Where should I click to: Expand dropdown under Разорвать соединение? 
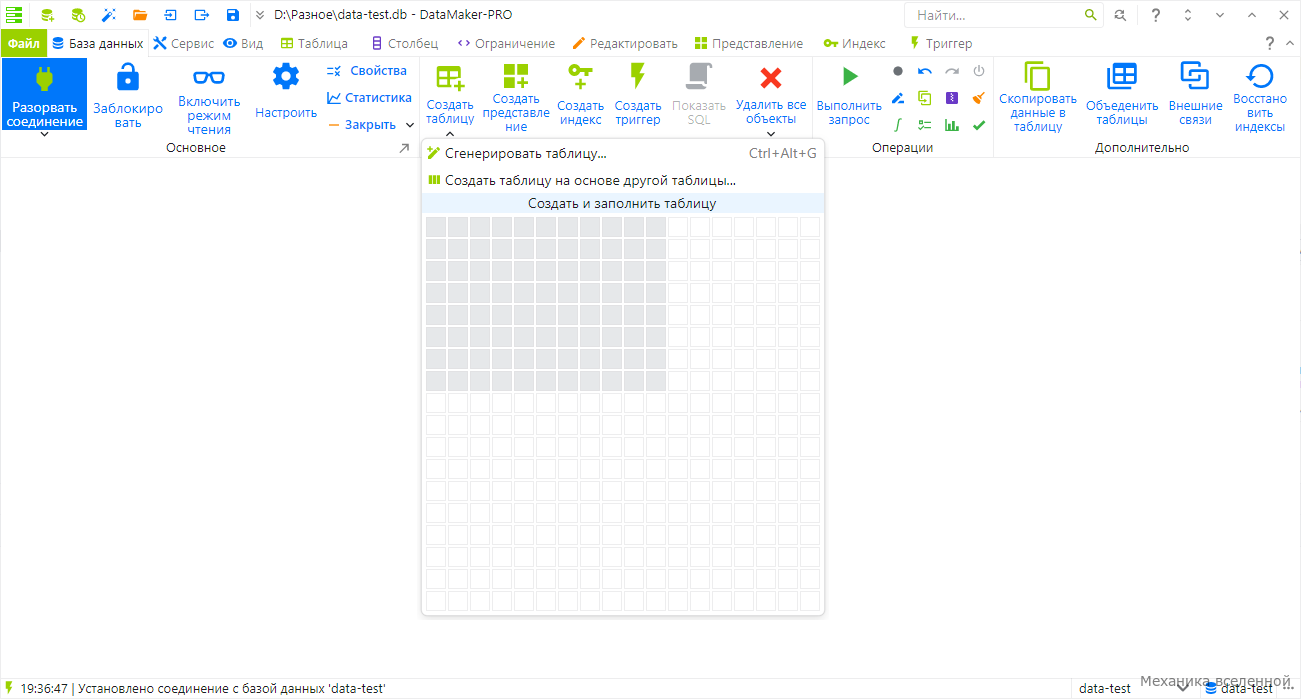44,135
